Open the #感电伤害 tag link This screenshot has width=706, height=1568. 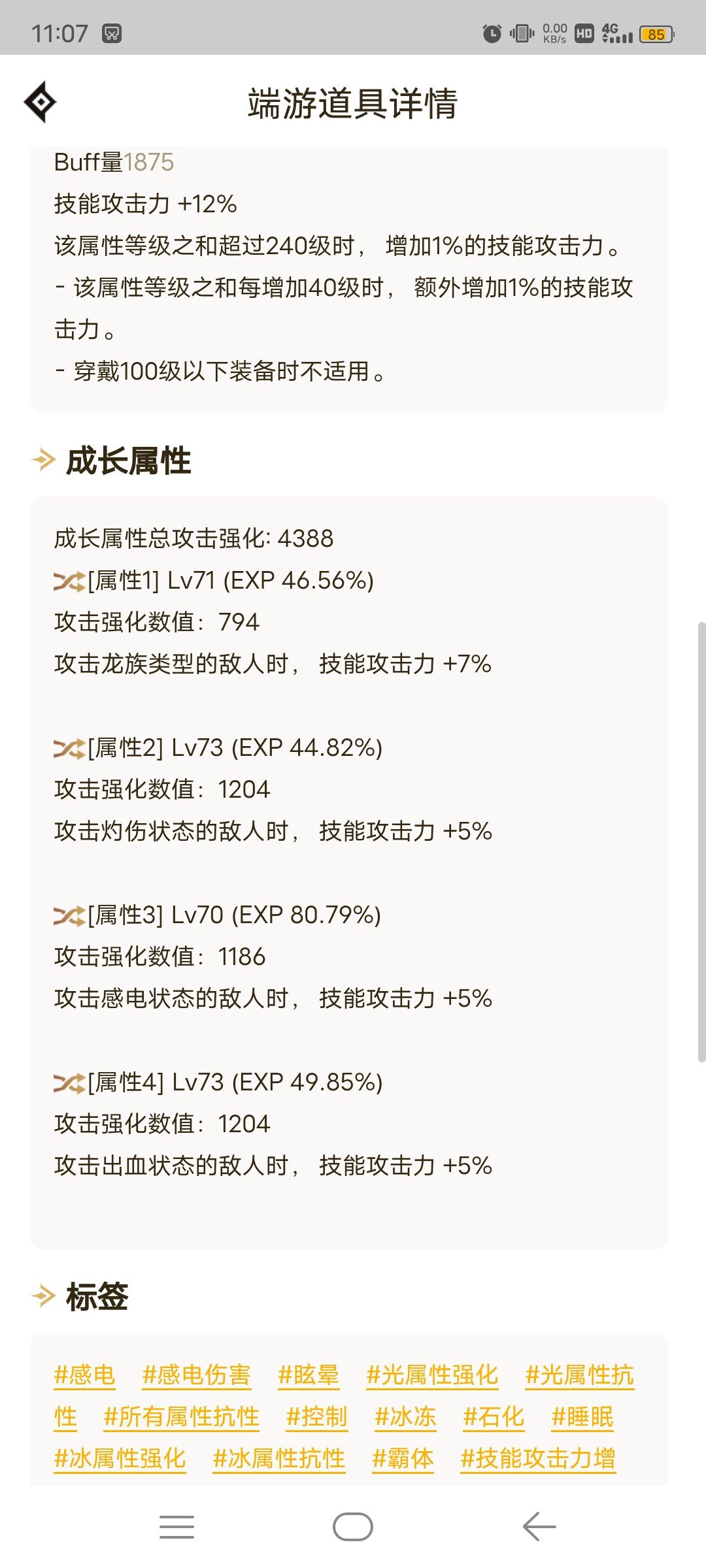coord(196,1375)
